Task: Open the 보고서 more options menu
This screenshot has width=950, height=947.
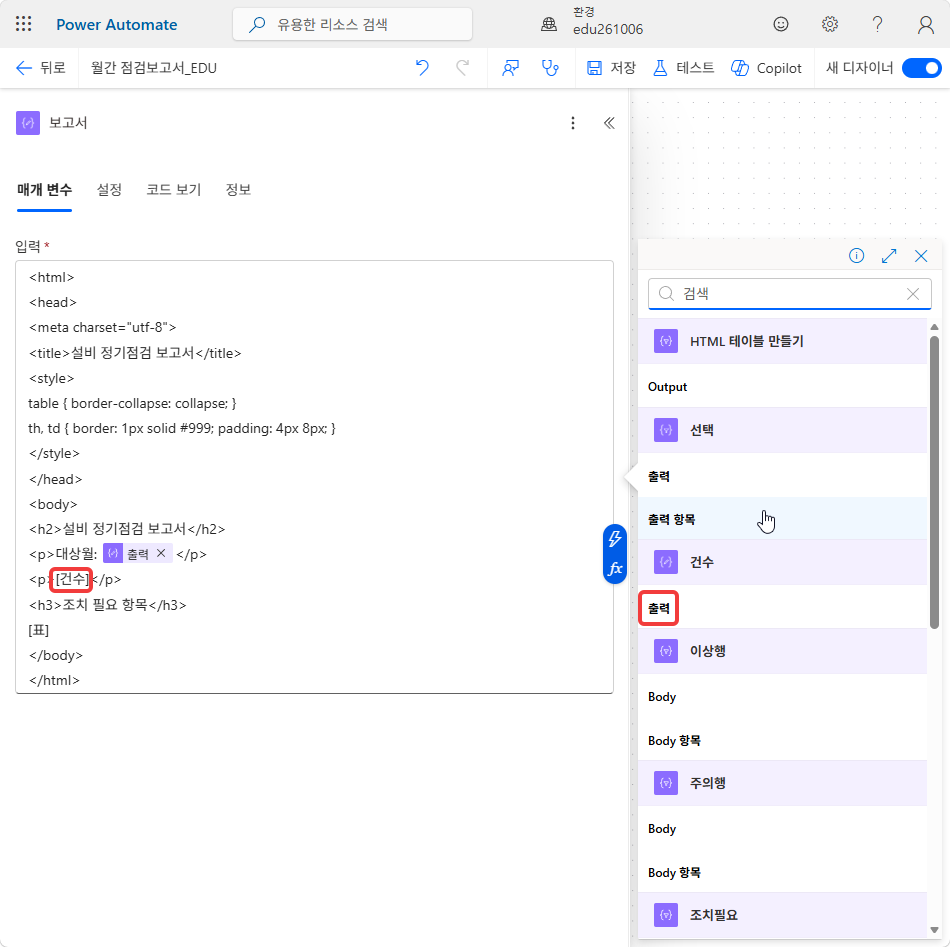Action: tap(573, 123)
